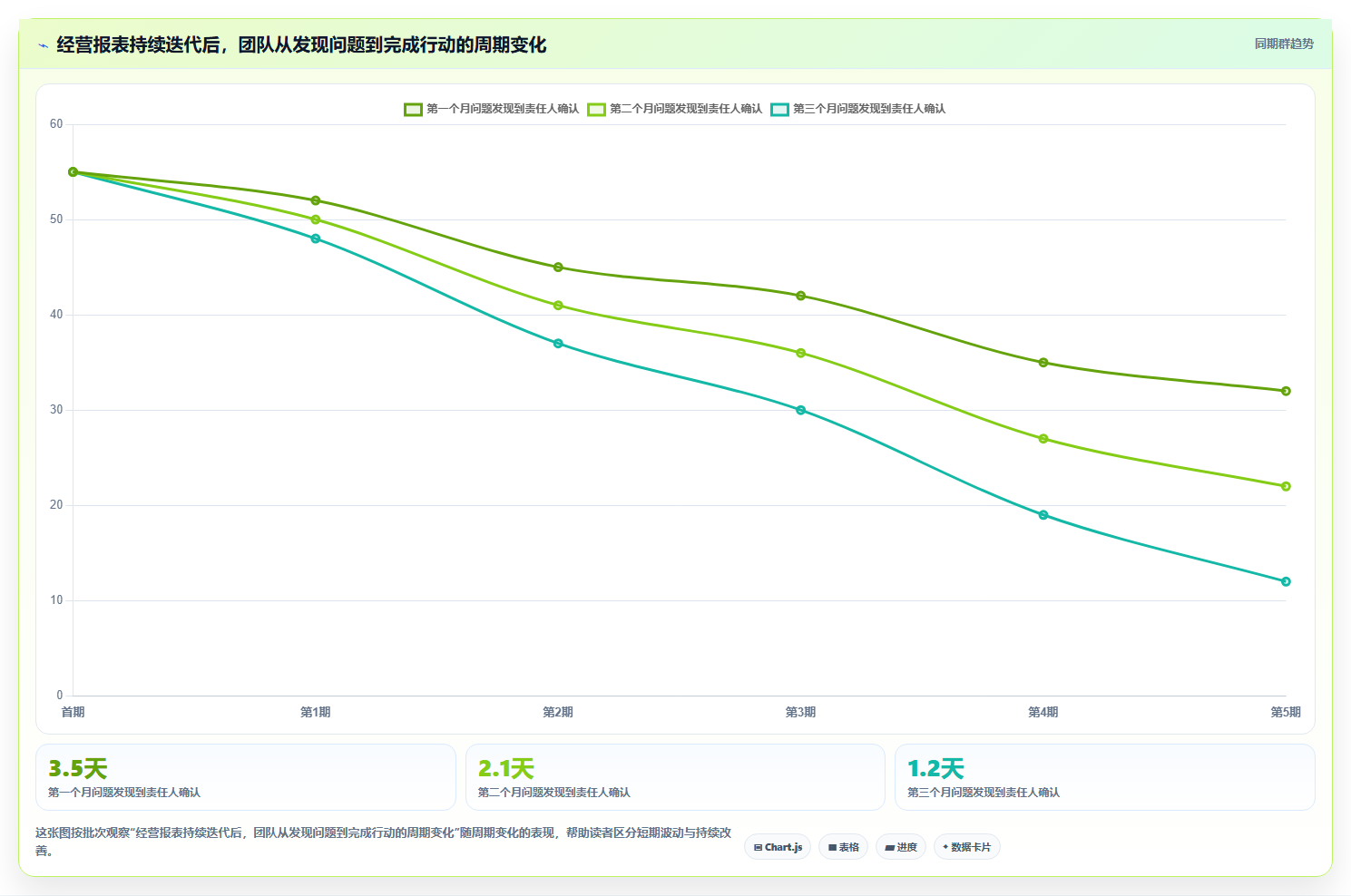
Task: Click first-month data point at 第5期
Action: pos(1286,391)
